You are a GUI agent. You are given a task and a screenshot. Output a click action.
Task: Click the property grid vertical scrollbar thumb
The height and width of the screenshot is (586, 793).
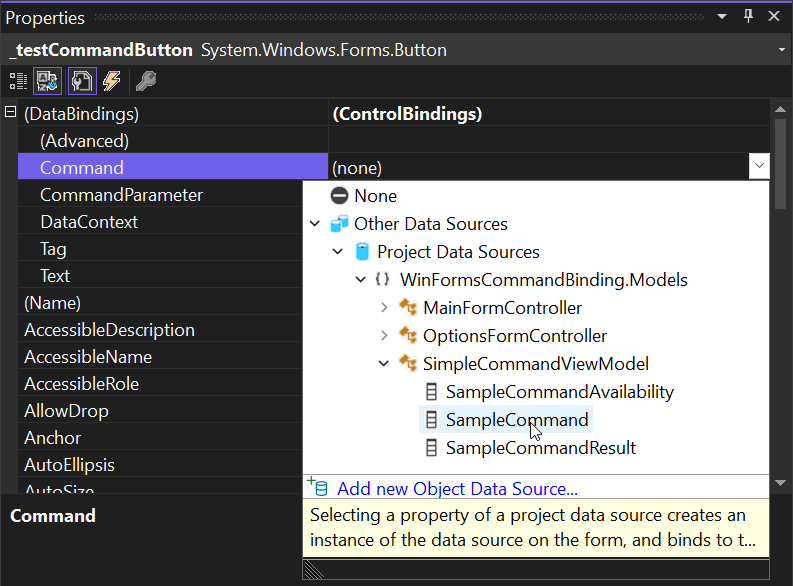tap(780, 163)
